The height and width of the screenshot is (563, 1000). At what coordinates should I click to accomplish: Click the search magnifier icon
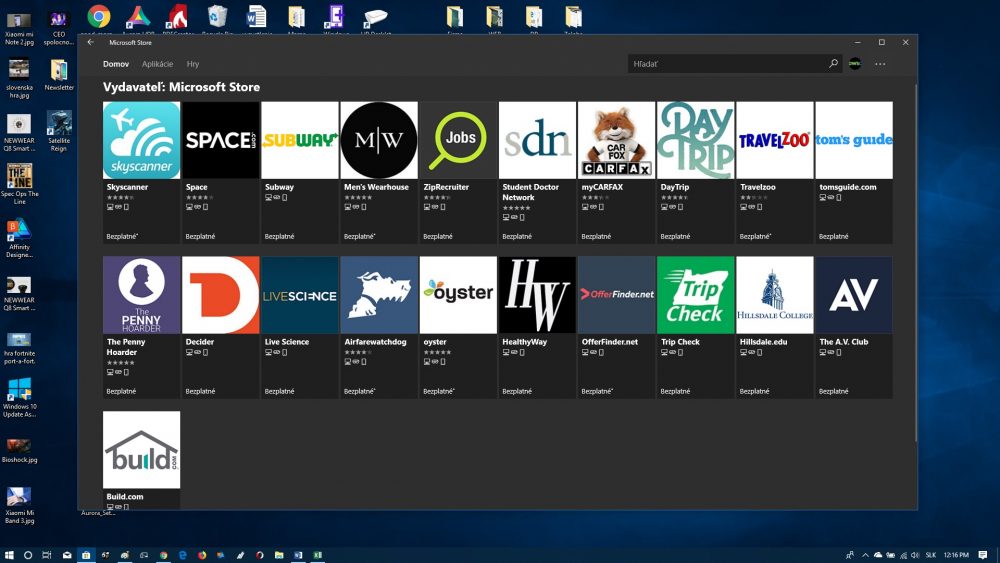click(834, 64)
